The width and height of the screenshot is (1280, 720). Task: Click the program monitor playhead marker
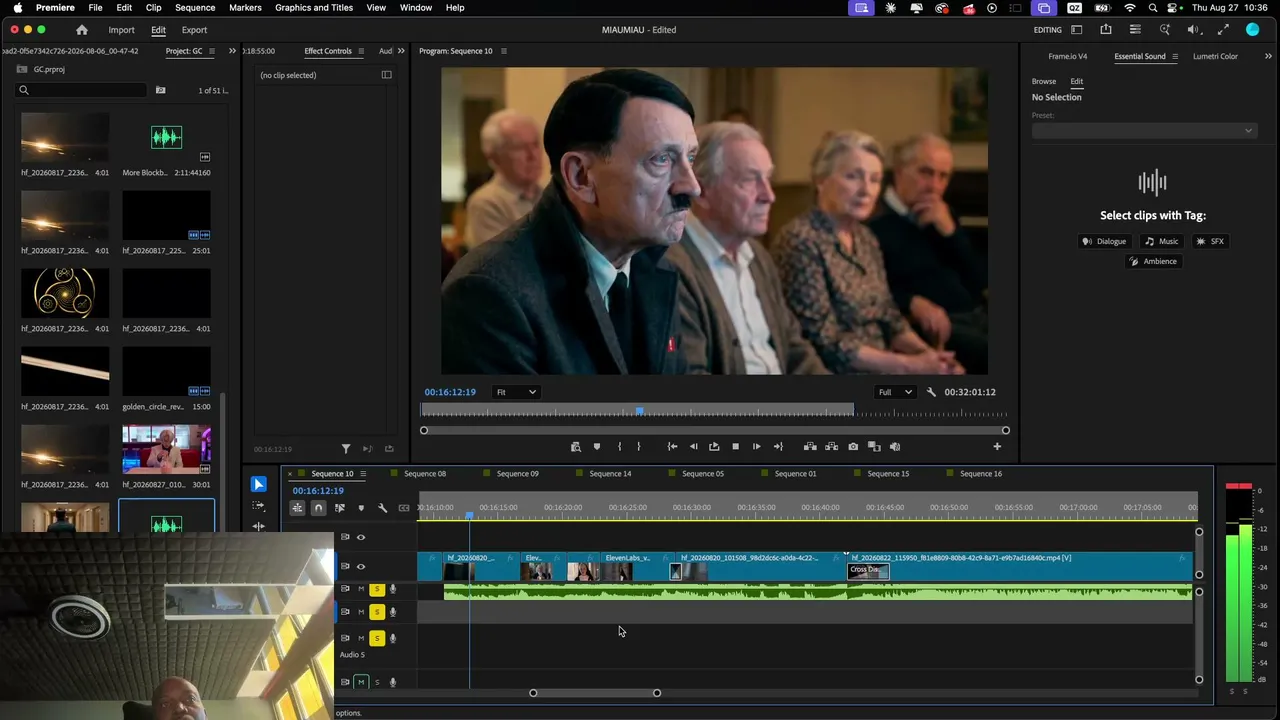click(x=639, y=411)
